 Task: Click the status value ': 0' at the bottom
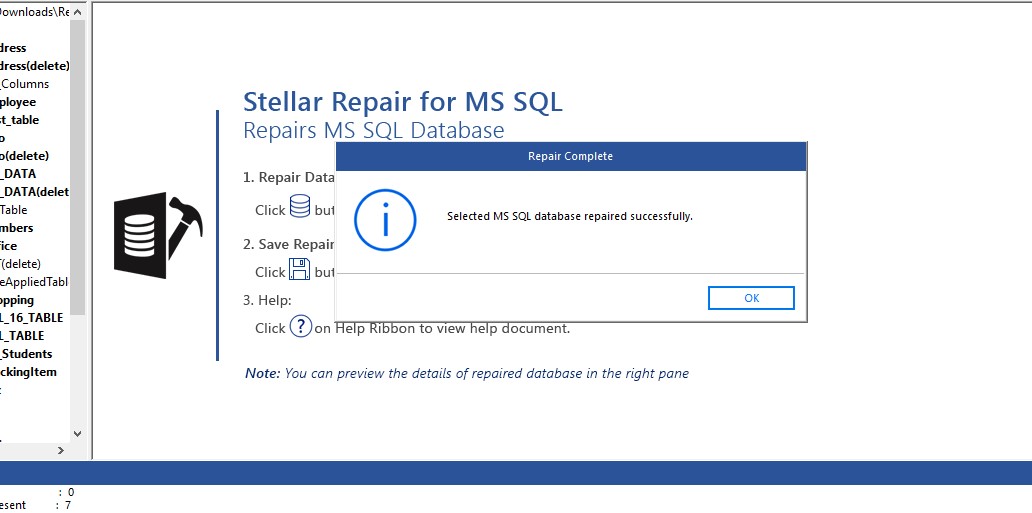coord(66,492)
